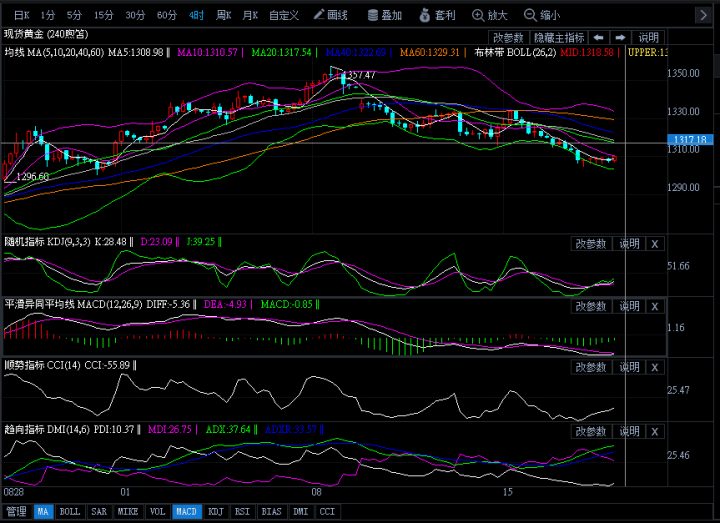This screenshot has width=720, height=523.
Task: Hide main indicator via 隐藏主指标
Action: click(559, 37)
